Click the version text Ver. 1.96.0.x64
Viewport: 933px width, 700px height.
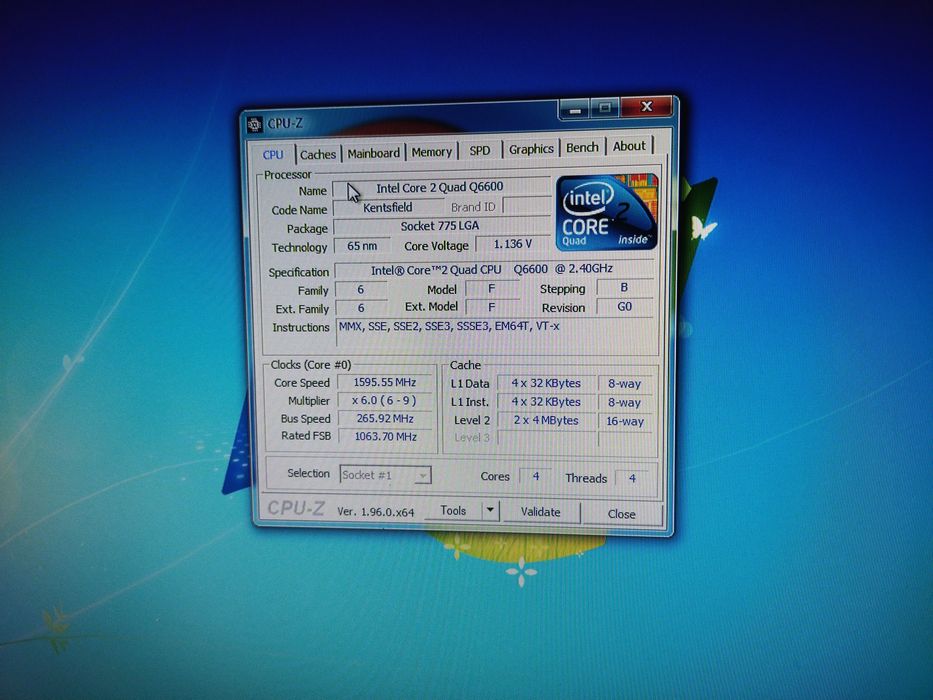(375, 511)
